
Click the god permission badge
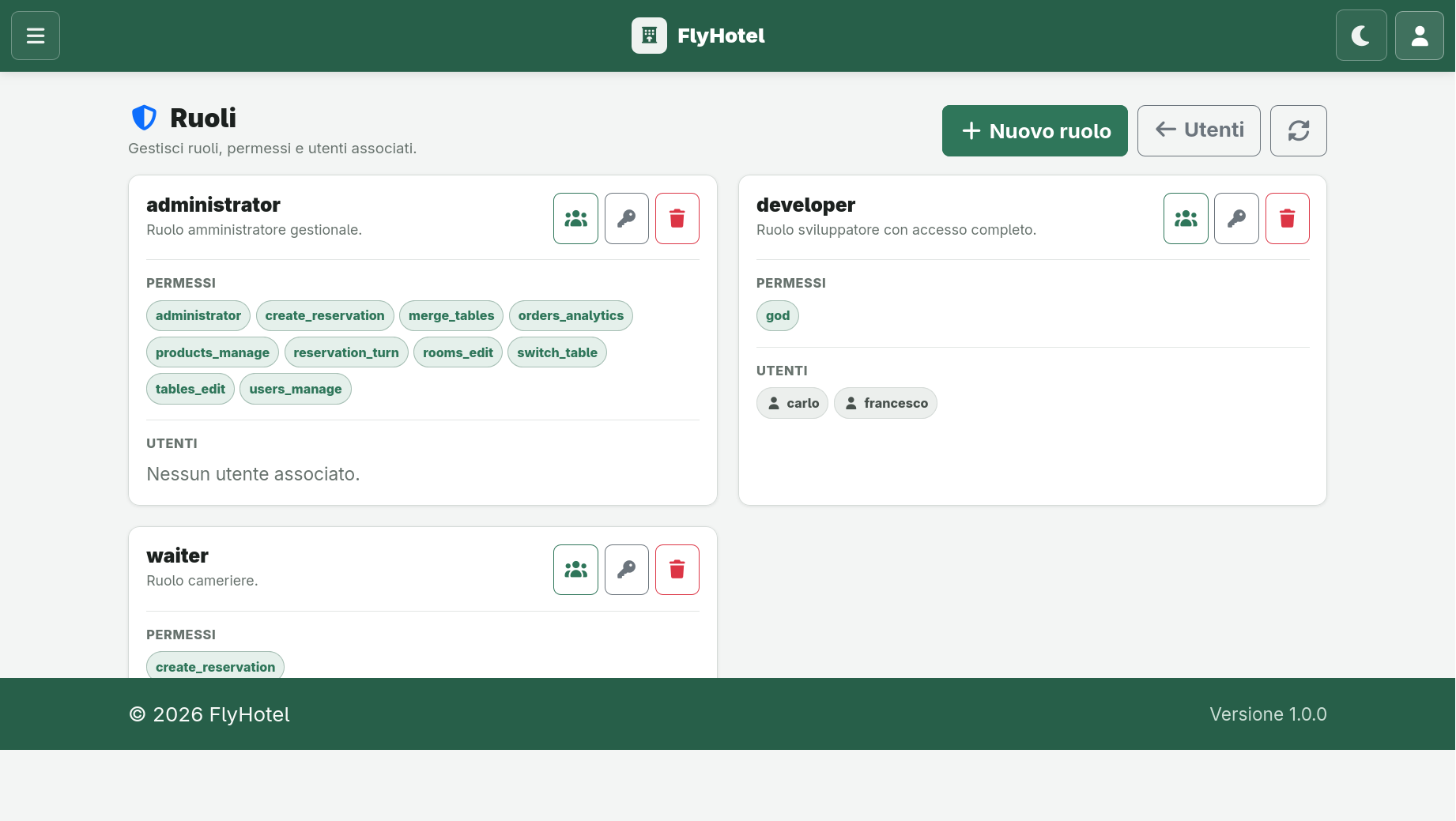point(778,316)
